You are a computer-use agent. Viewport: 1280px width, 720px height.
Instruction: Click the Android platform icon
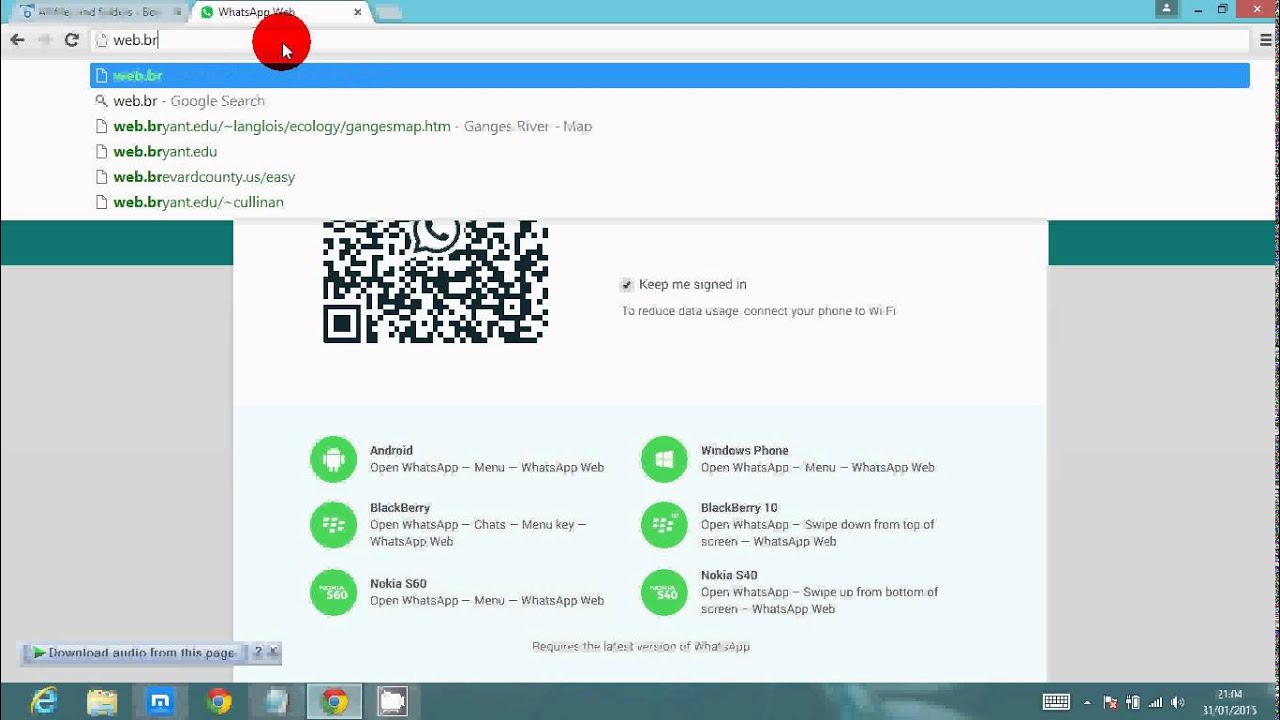[x=333, y=460]
